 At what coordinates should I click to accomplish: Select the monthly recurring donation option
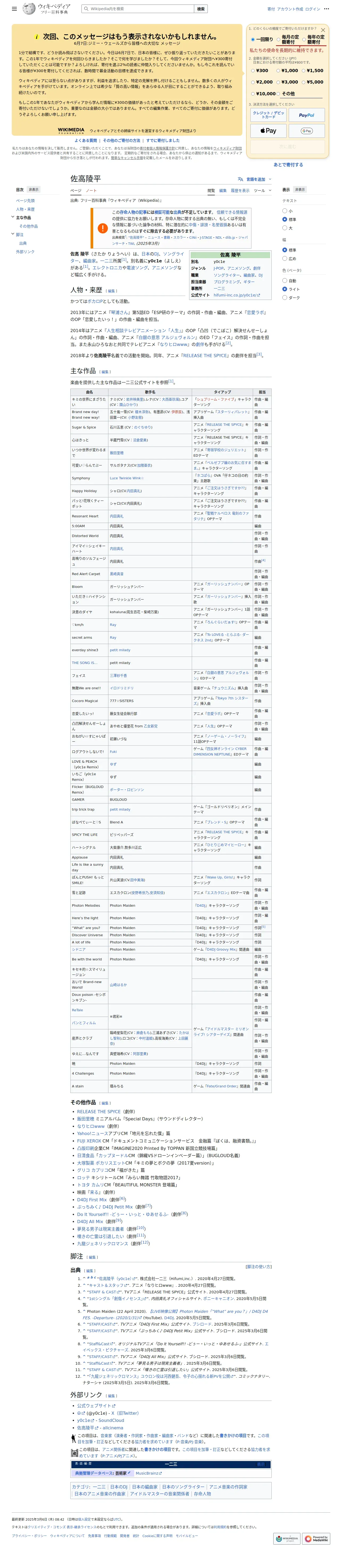click(279, 40)
